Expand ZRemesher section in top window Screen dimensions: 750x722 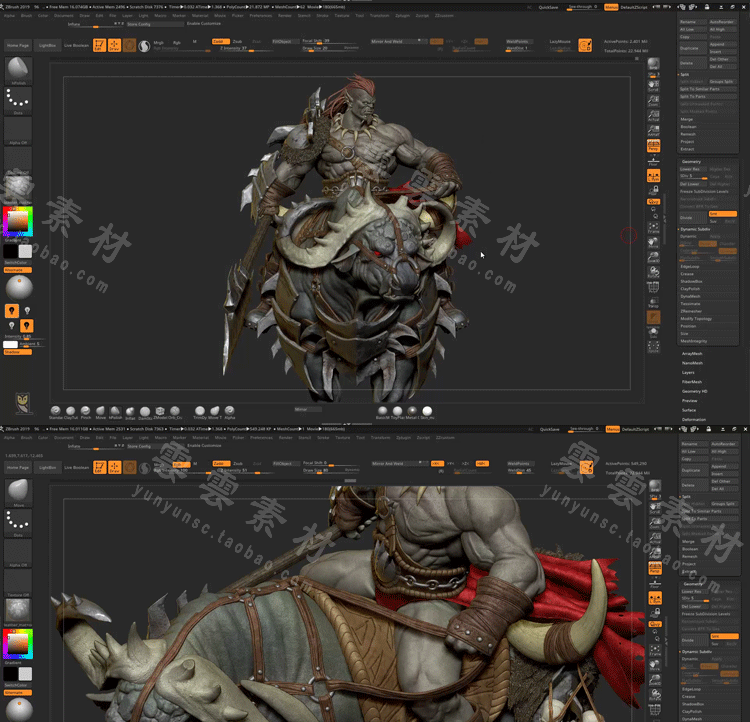pyautogui.click(x=691, y=311)
